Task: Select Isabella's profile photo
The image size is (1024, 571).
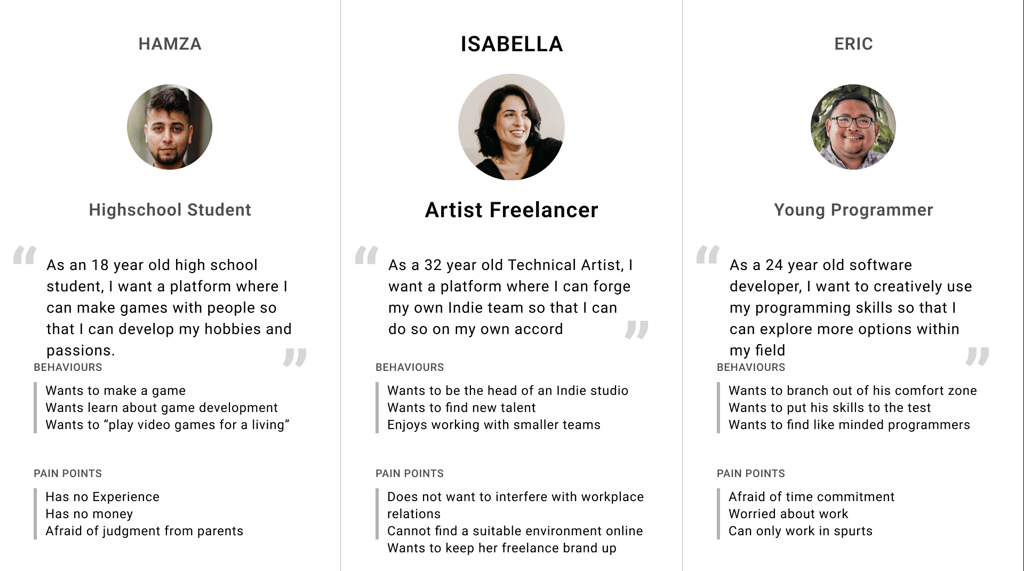Action: click(x=511, y=127)
